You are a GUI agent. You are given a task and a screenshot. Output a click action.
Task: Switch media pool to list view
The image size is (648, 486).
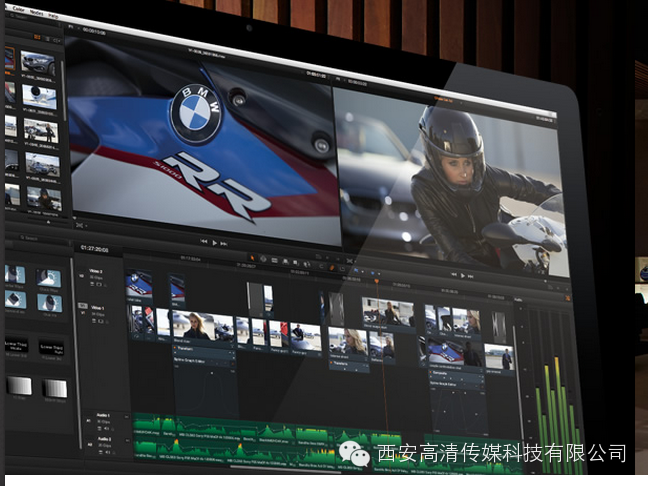click(x=48, y=39)
